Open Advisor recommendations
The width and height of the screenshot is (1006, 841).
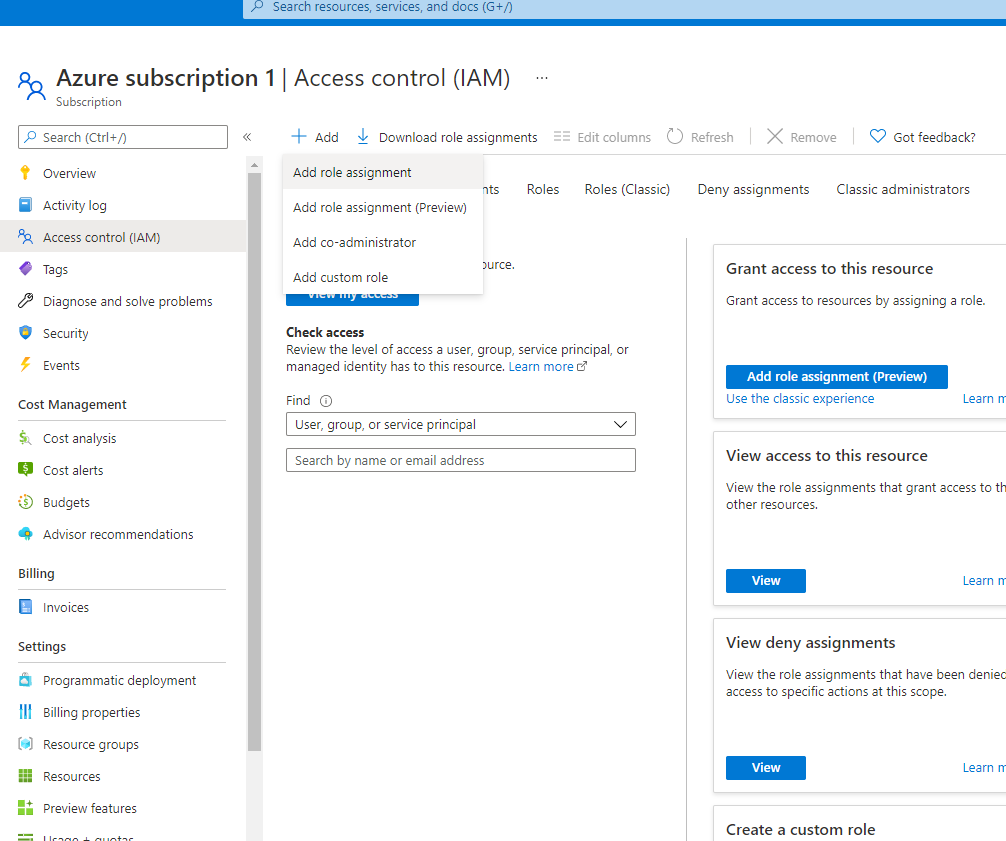click(117, 534)
